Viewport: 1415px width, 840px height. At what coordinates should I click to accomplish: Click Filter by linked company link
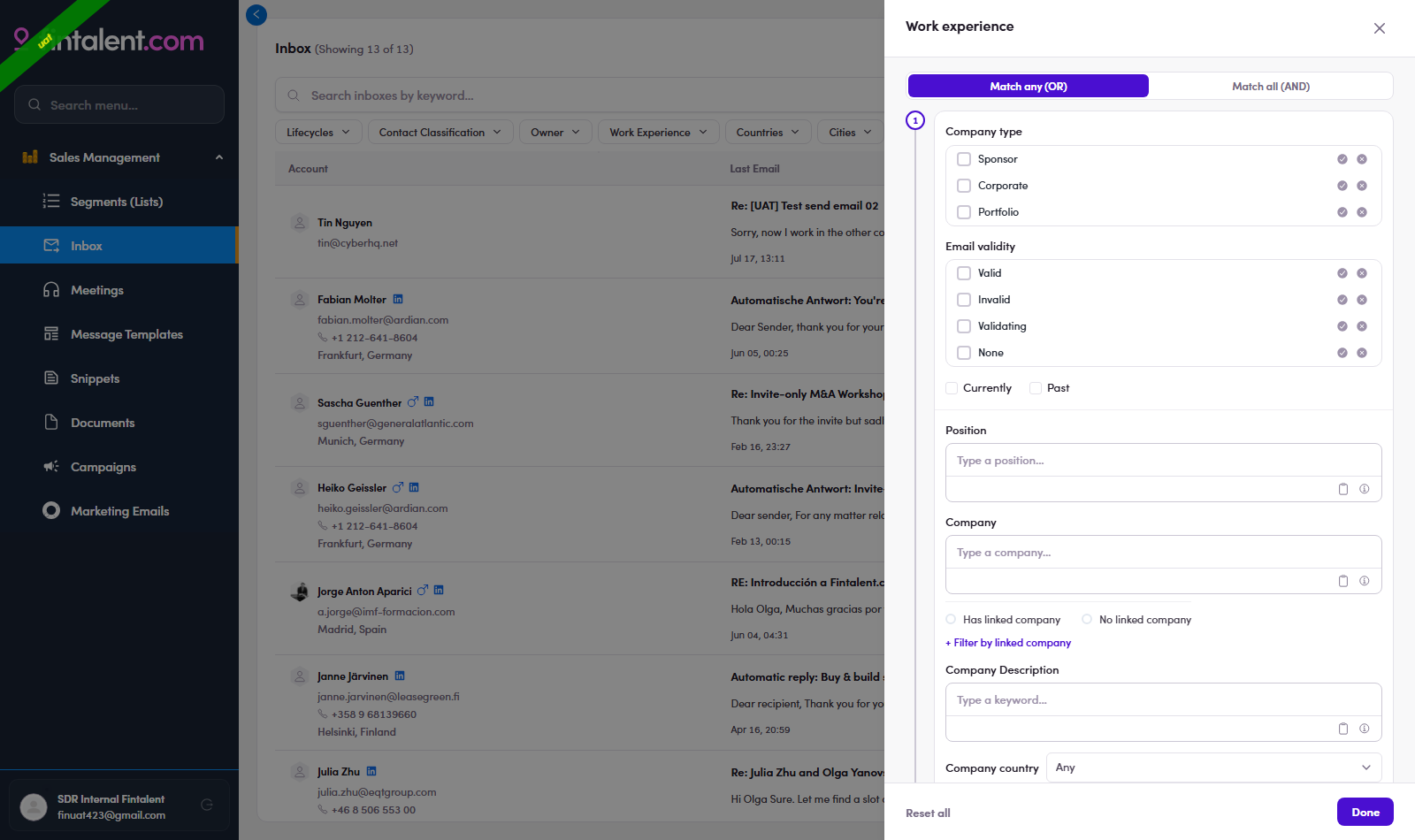[x=1008, y=643]
